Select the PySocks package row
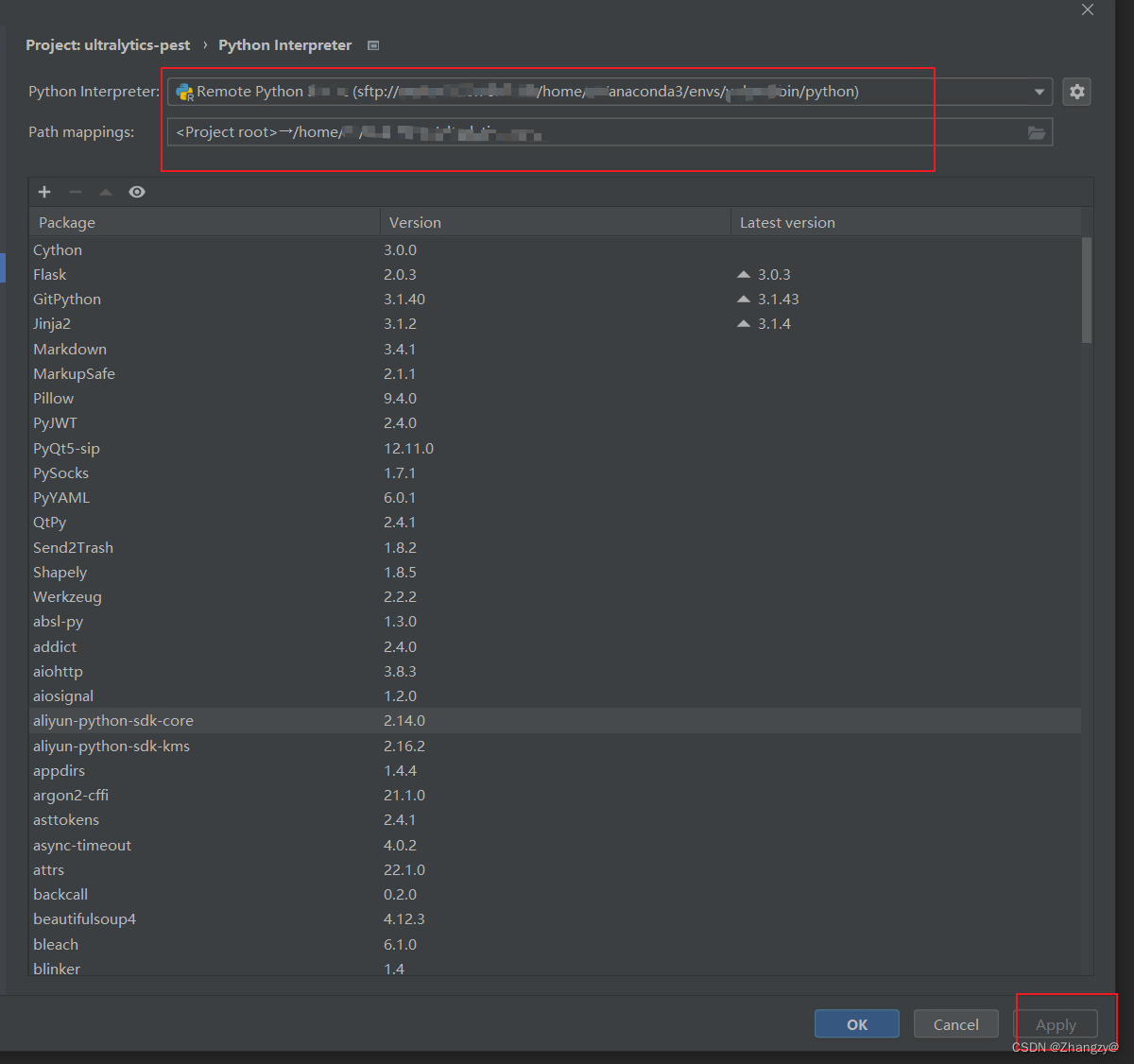Image resolution: width=1134 pixels, height=1064 pixels. (x=555, y=473)
